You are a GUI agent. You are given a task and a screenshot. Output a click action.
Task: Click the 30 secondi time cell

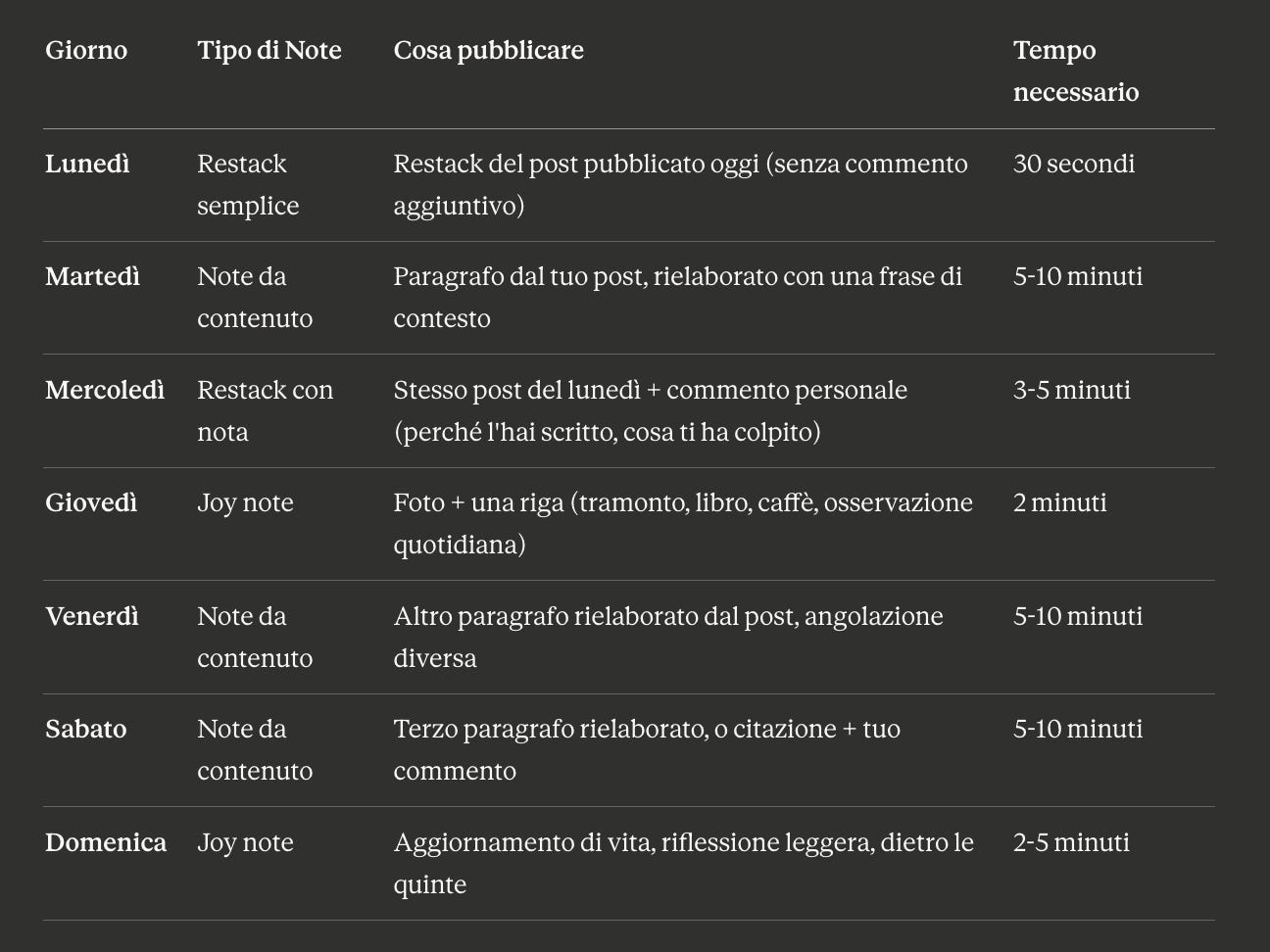click(x=1074, y=164)
